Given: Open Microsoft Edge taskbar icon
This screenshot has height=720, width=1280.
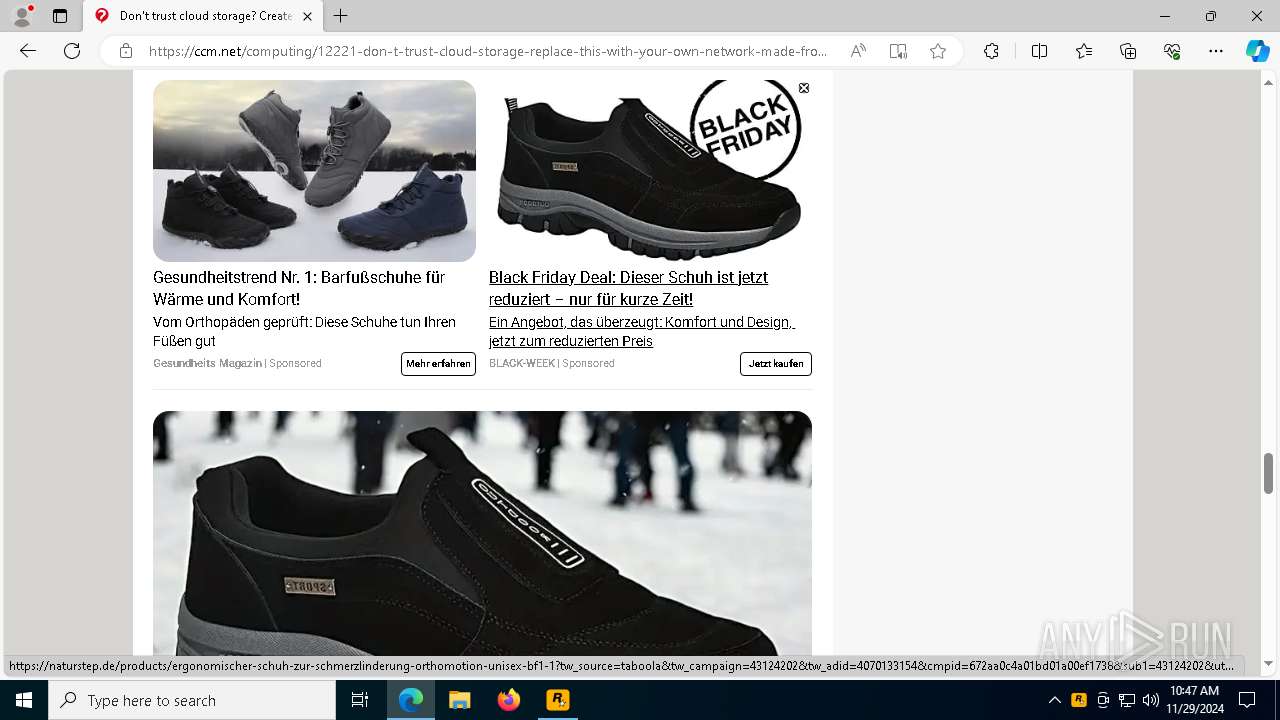Looking at the screenshot, I should [411, 700].
